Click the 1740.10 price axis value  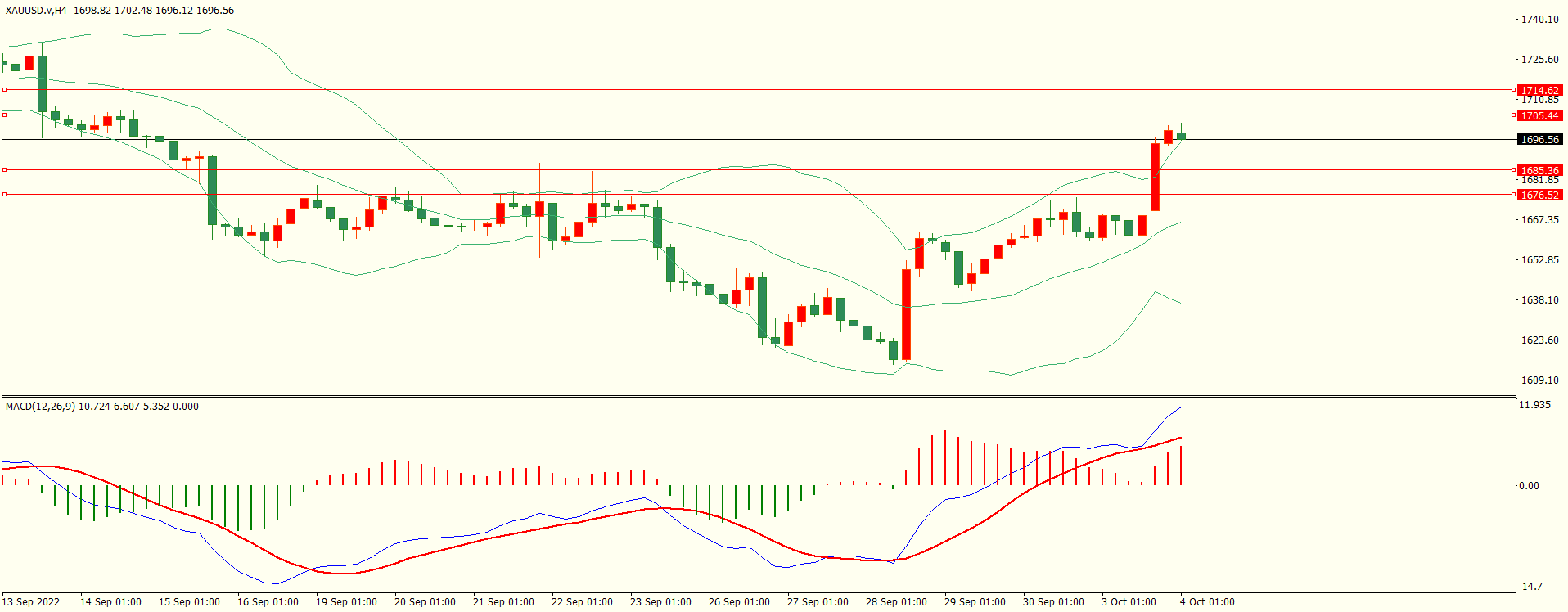[1539, 19]
